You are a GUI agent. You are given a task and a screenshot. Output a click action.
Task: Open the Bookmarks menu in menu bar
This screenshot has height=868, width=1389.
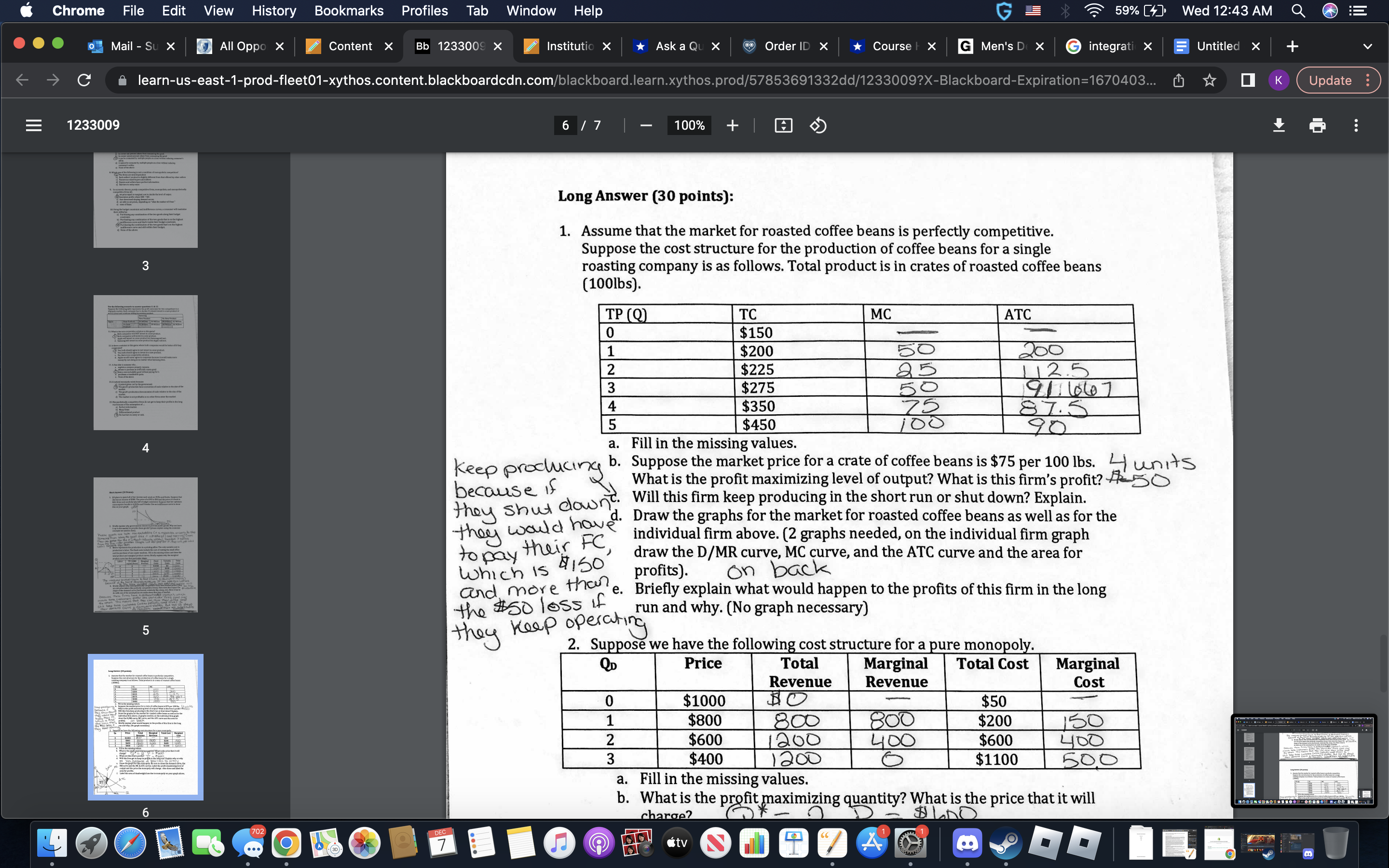click(348, 10)
